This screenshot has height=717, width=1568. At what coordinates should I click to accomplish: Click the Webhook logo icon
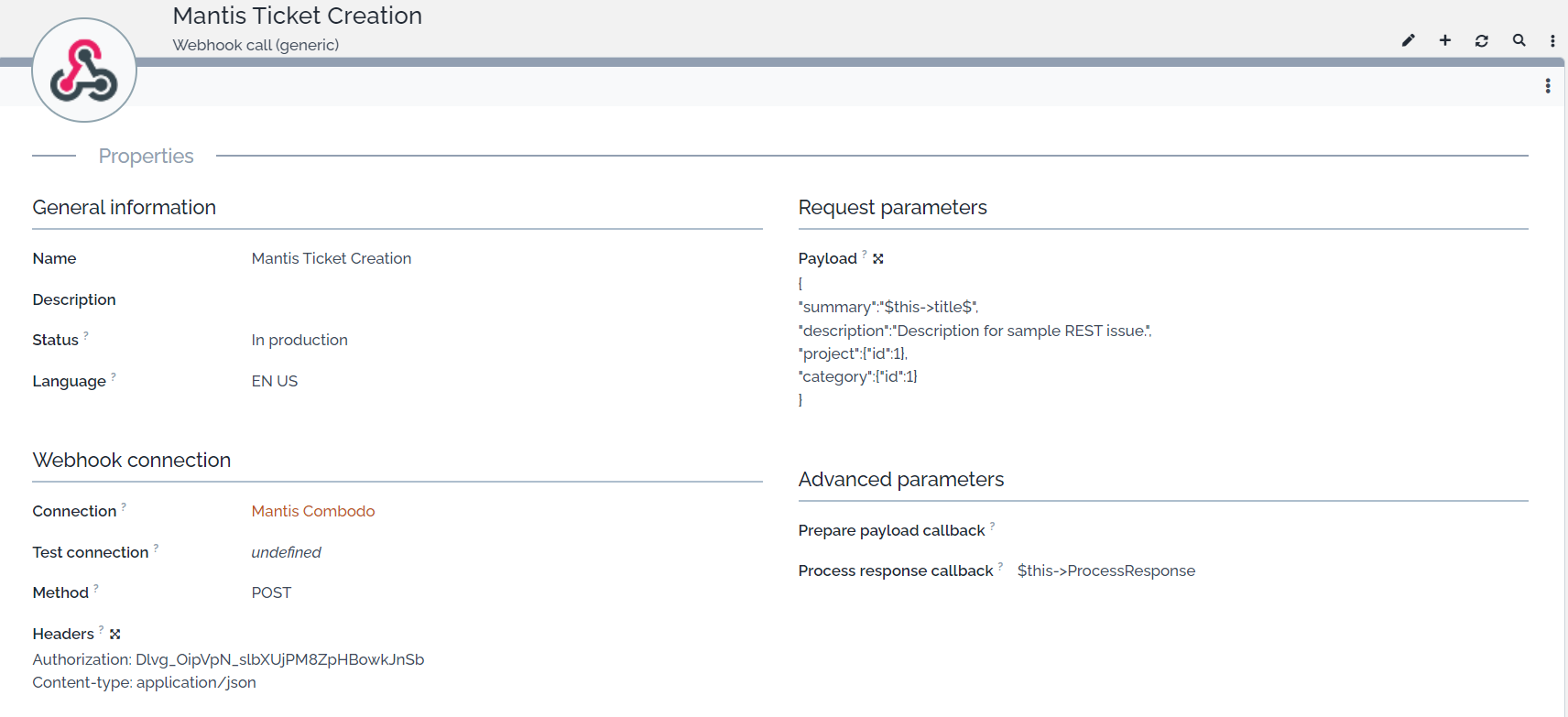(x=84, y=71)
